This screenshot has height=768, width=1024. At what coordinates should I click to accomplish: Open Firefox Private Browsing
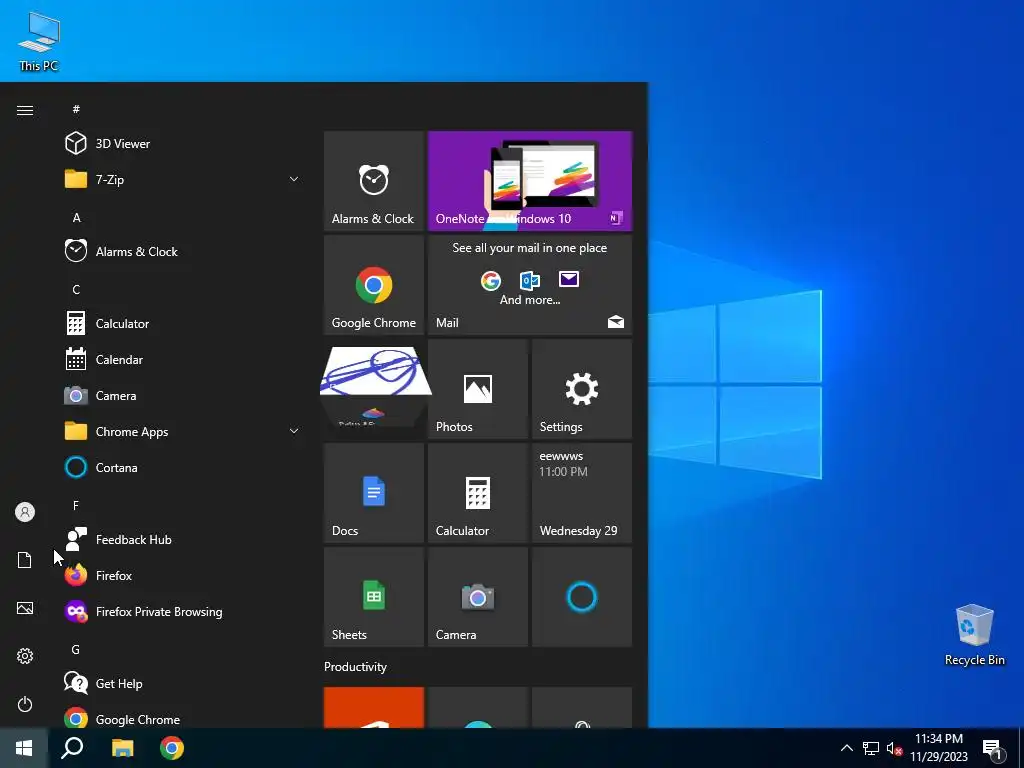pyautogui.click(x=182, y=611)
